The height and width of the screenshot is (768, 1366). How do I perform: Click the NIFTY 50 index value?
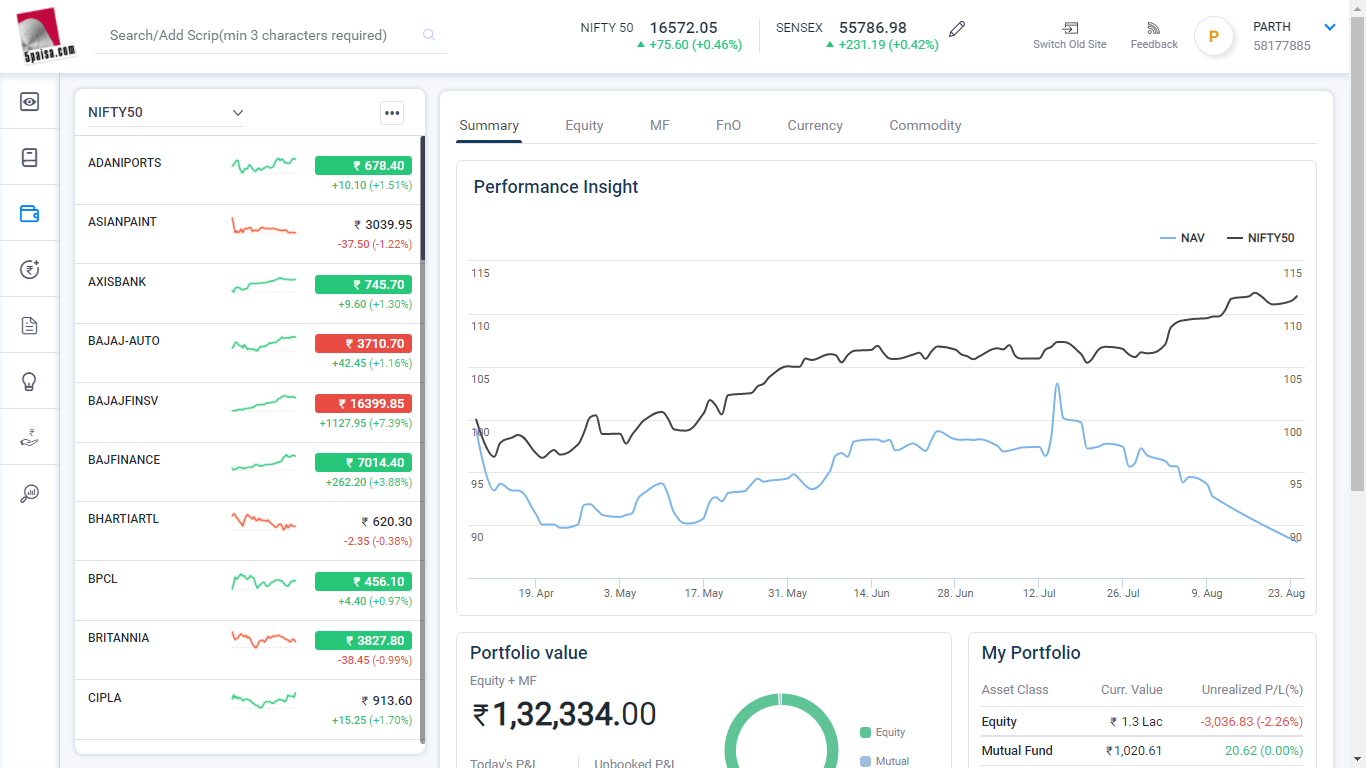(x=683, y=28)
